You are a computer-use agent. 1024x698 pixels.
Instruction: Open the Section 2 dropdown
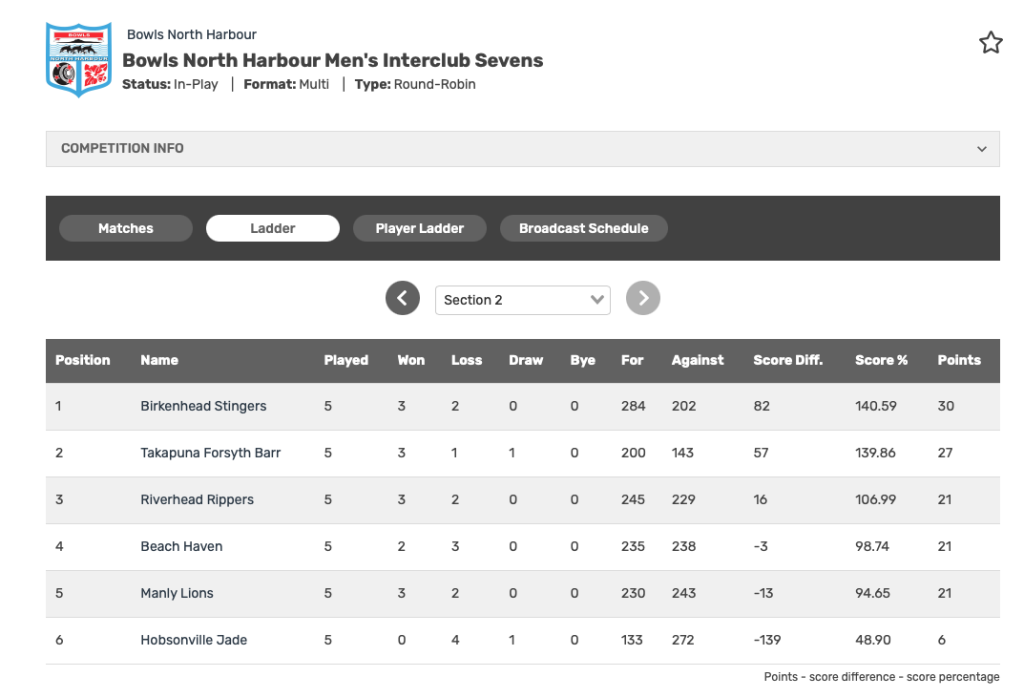tap(522, 300)
